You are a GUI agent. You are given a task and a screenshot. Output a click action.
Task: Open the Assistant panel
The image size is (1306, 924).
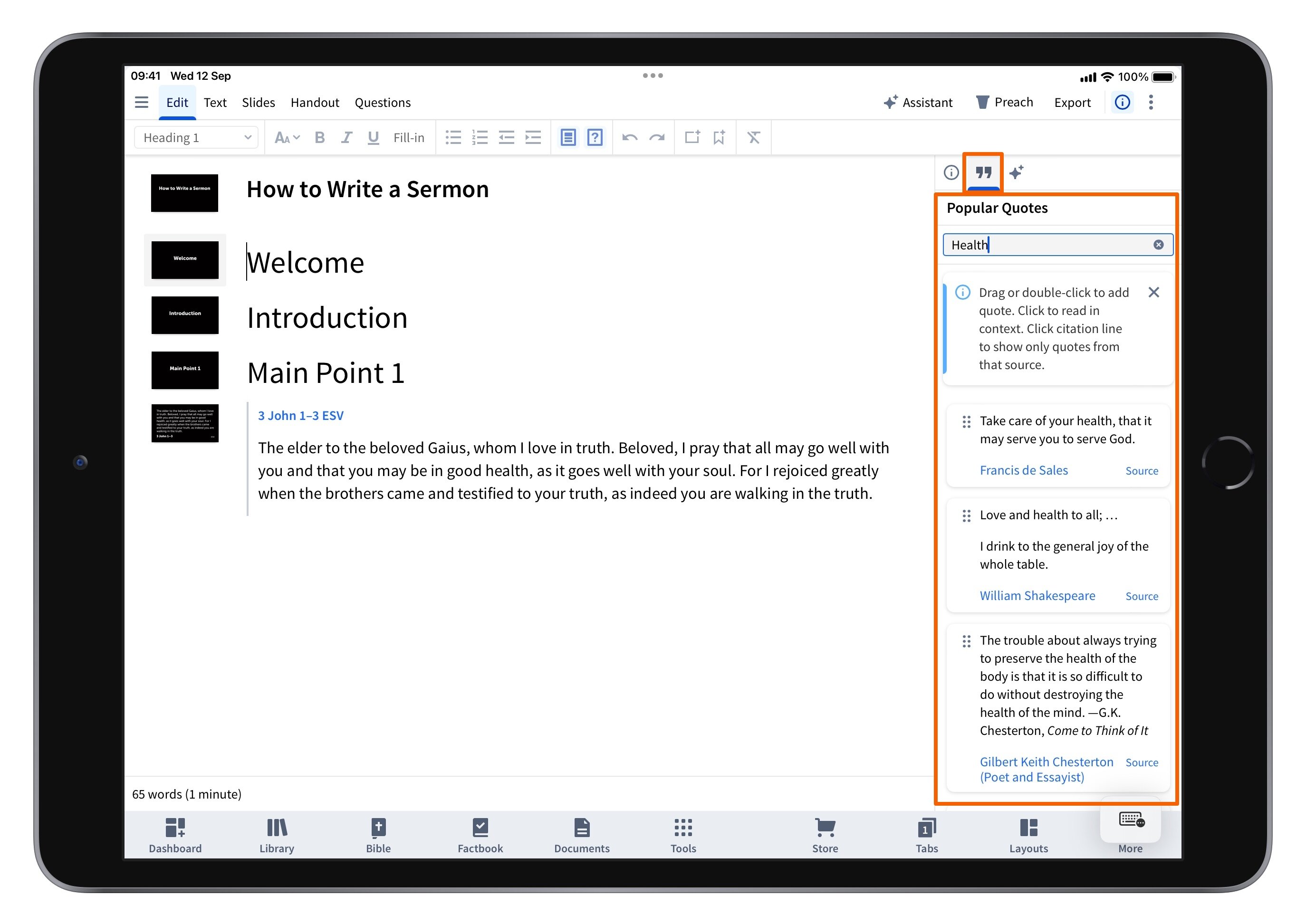point(918,103)
